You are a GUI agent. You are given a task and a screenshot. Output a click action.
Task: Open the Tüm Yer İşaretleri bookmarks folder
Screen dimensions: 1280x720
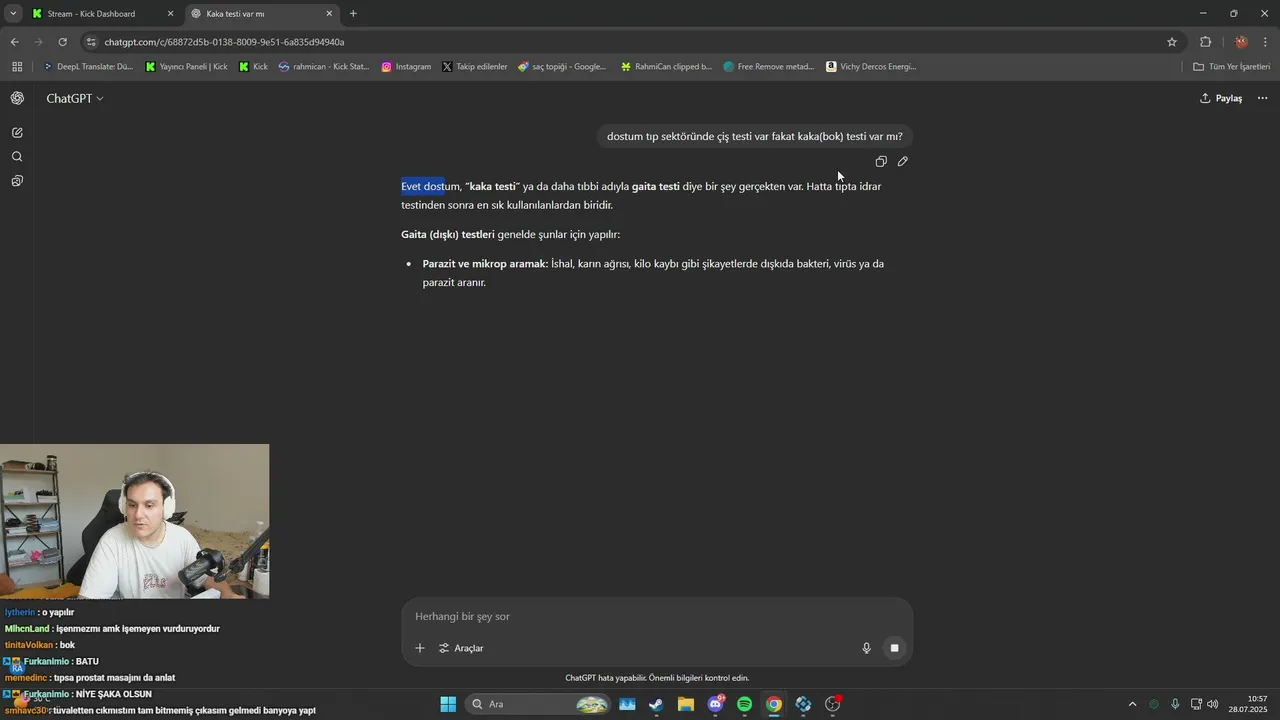point(1232,67)
